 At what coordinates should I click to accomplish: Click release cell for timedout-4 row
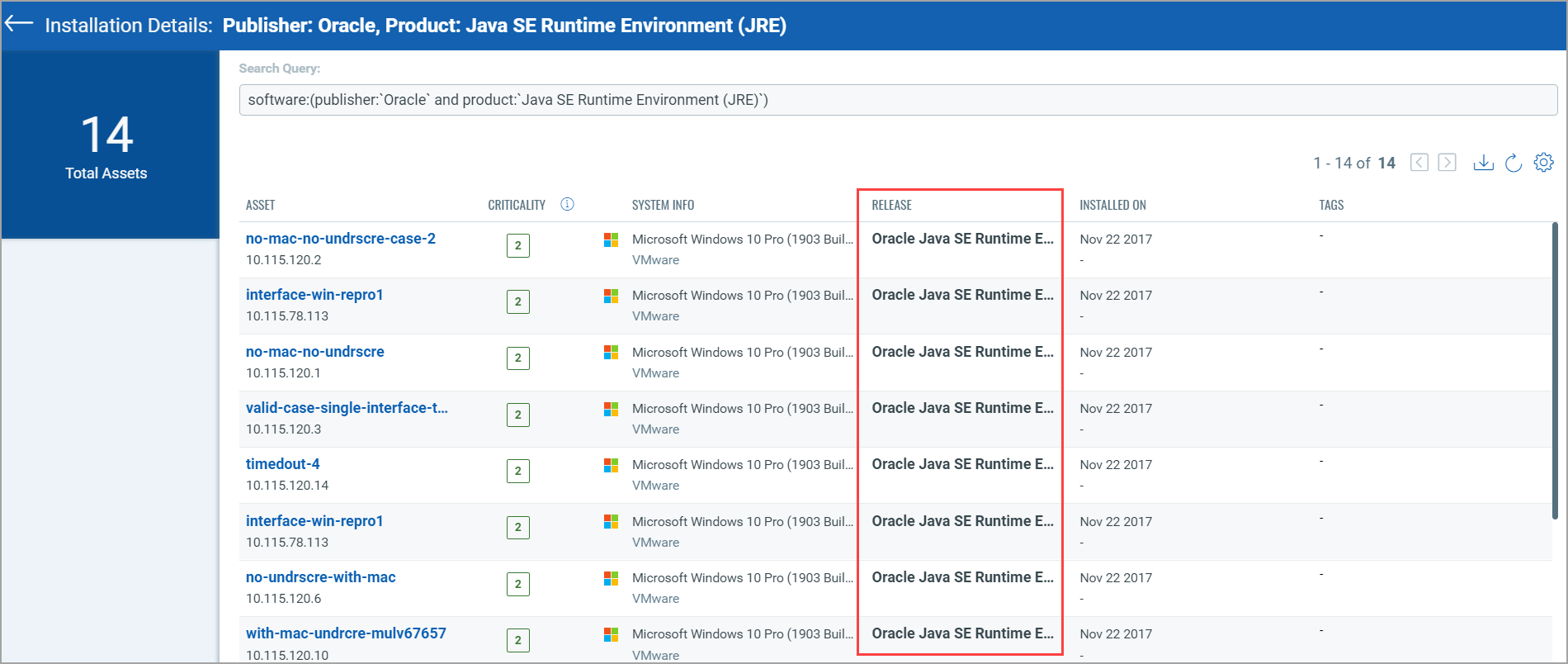tap(963, 464)
